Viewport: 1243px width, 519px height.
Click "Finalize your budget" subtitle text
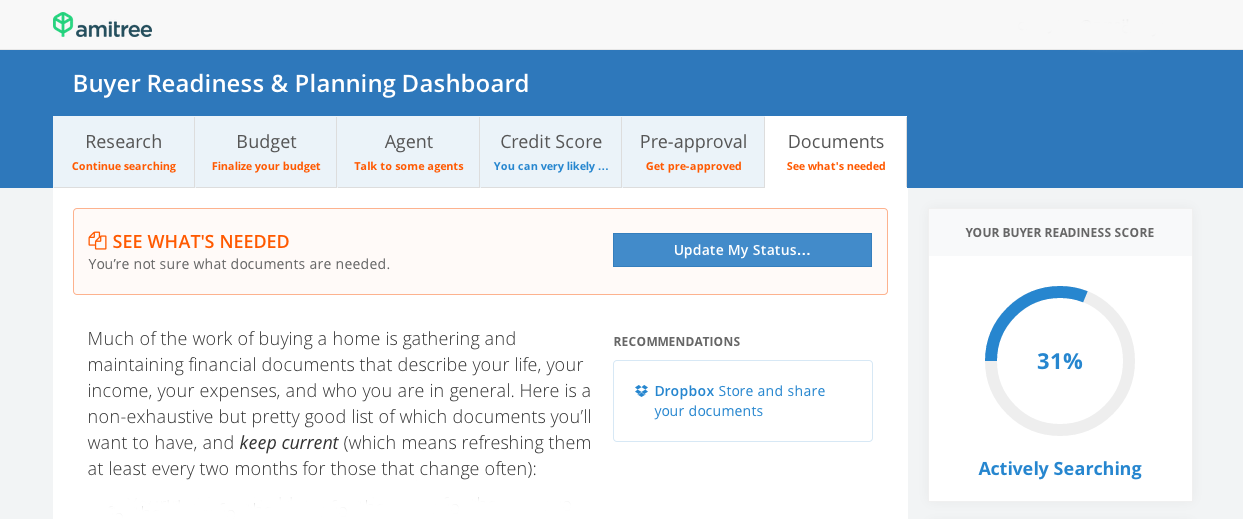(x=266, y=166)
